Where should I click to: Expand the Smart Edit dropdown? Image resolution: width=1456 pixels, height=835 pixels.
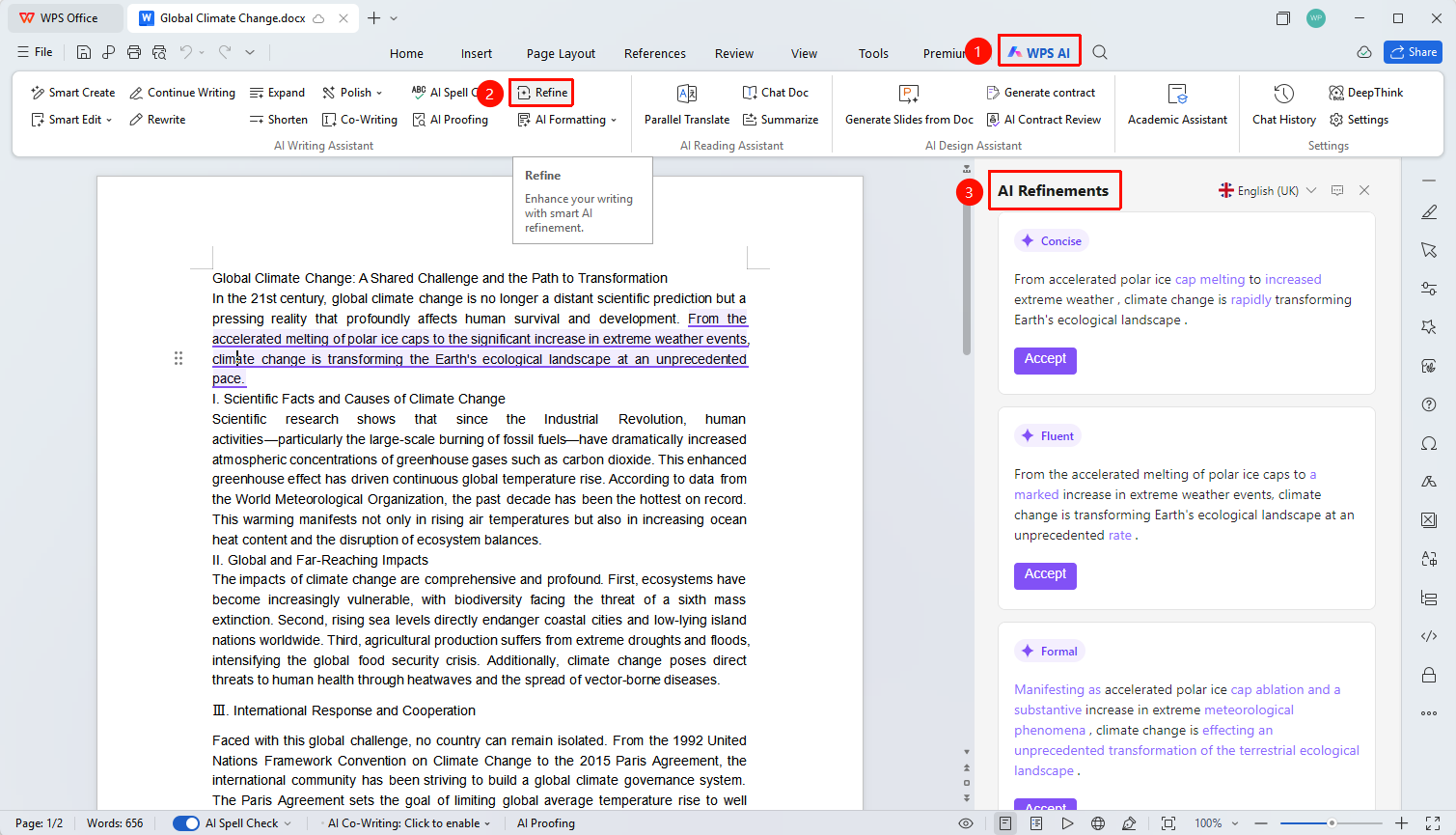pos(72,120)
